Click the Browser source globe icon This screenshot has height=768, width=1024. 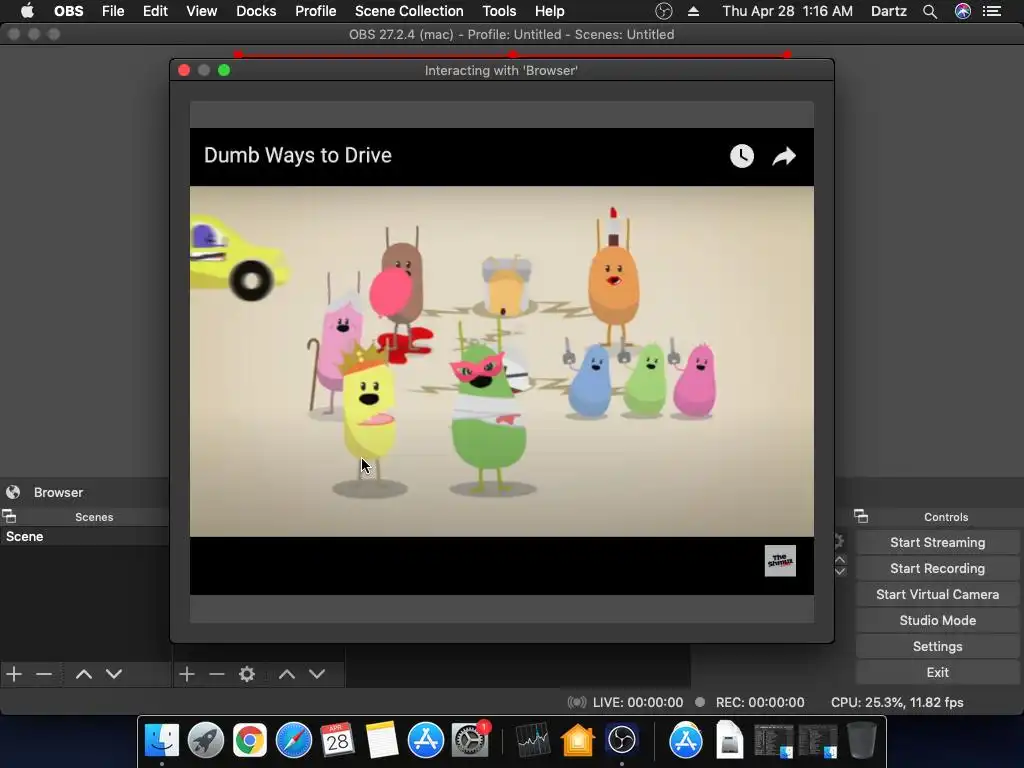(x=13, y=492)
